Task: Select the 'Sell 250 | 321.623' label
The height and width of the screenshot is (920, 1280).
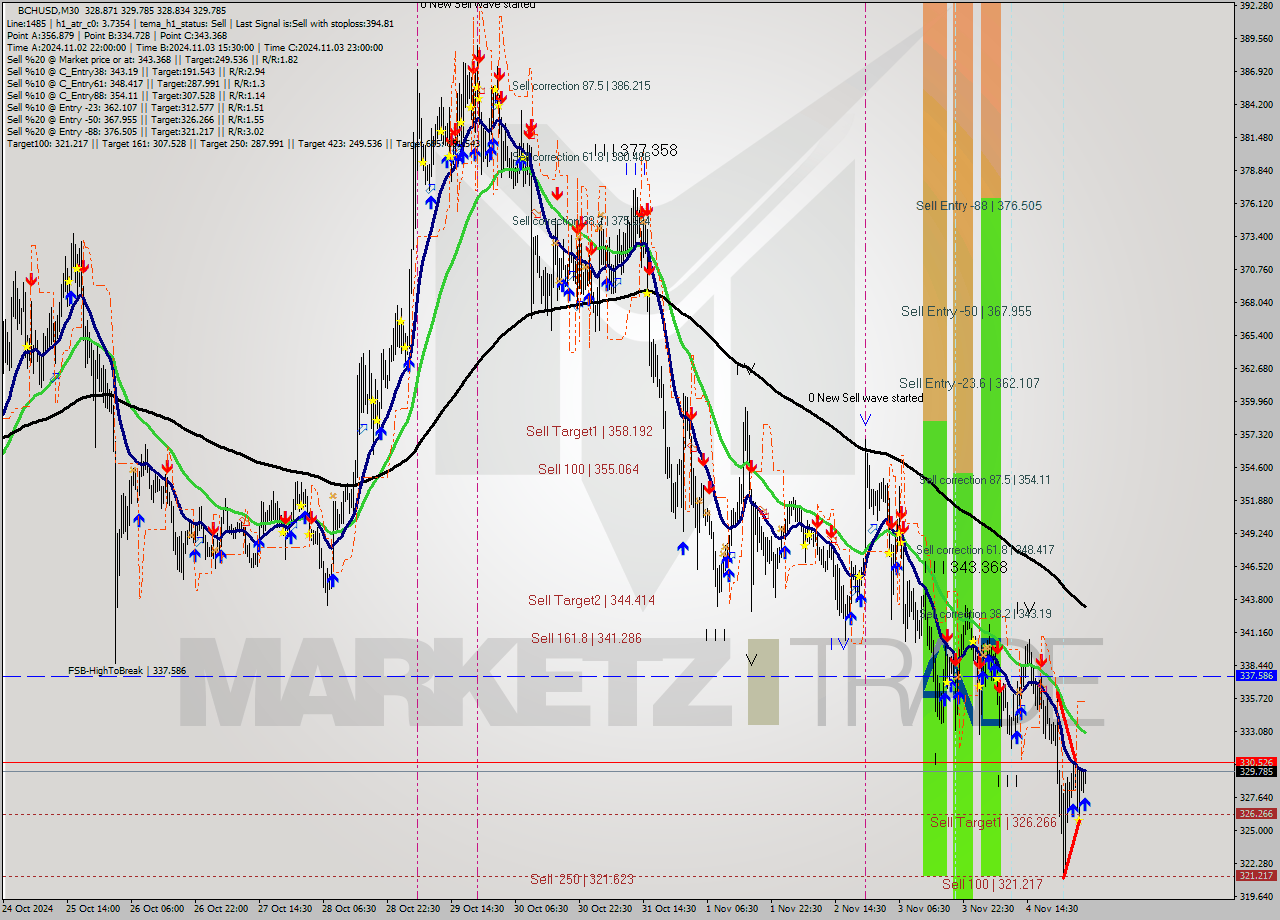Action: point(582,879)
